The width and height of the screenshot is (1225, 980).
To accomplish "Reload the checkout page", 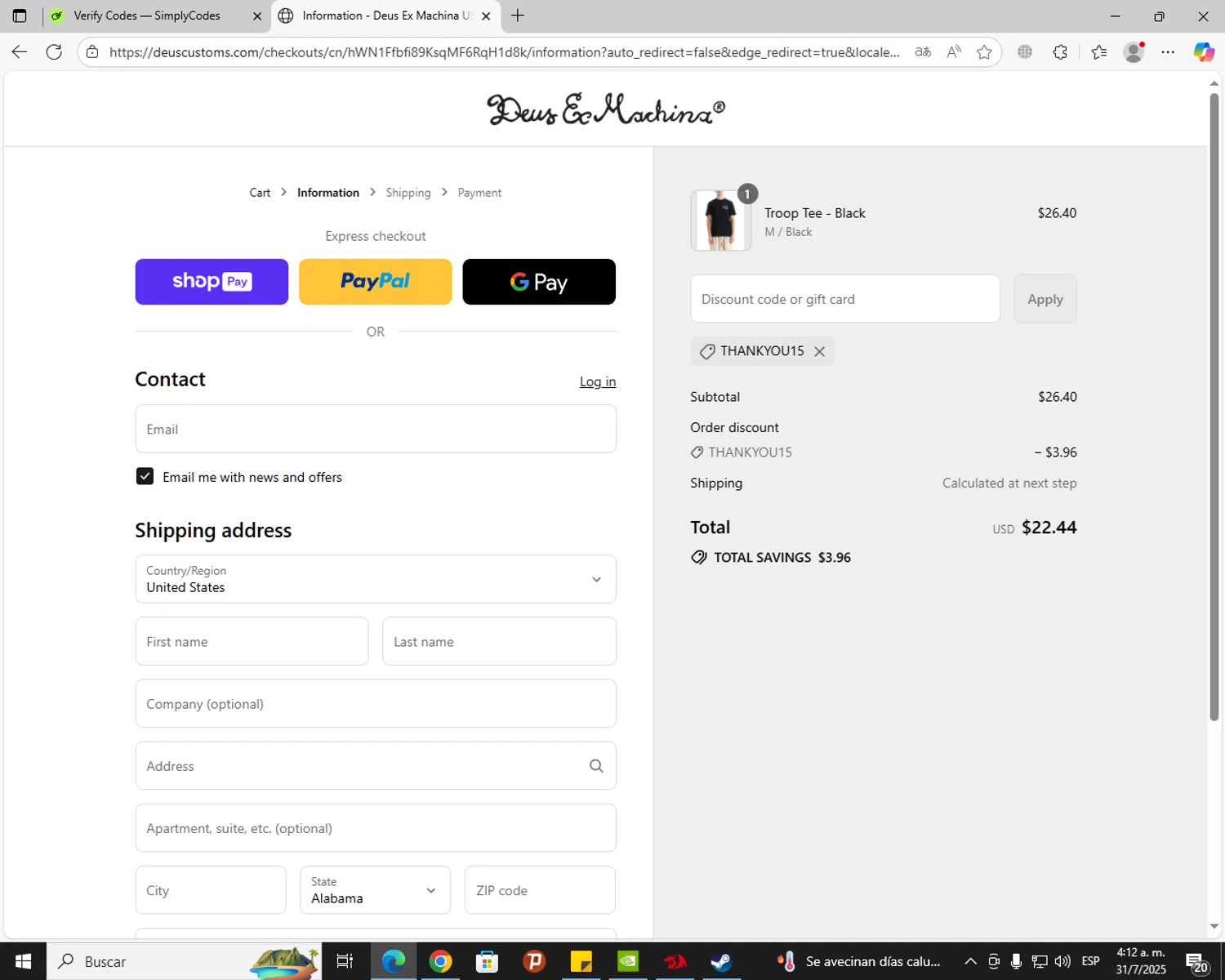I will point(54,52).
